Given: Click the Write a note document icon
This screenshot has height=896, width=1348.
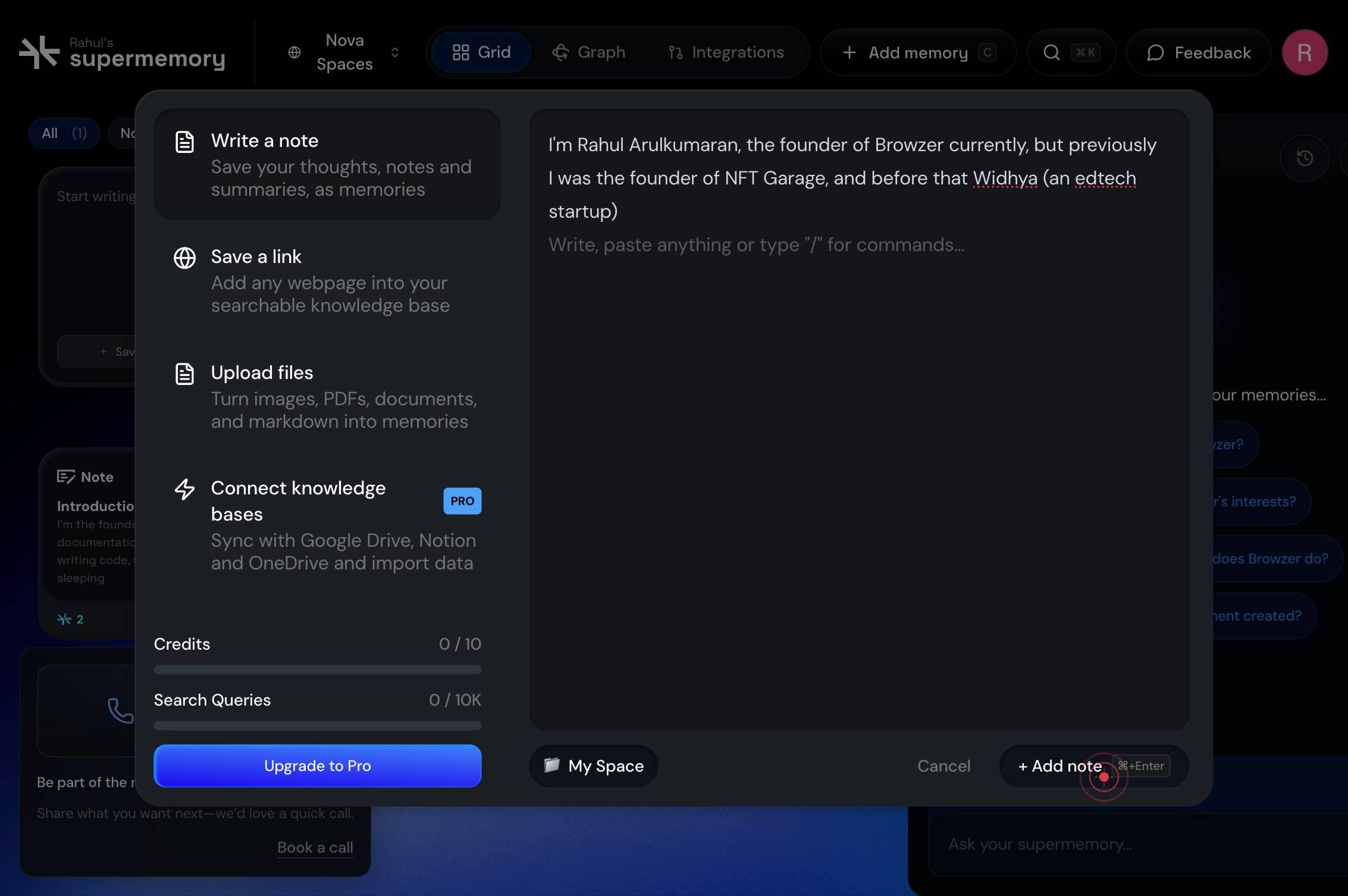Looking at the screenshot, I should [184, 142].
